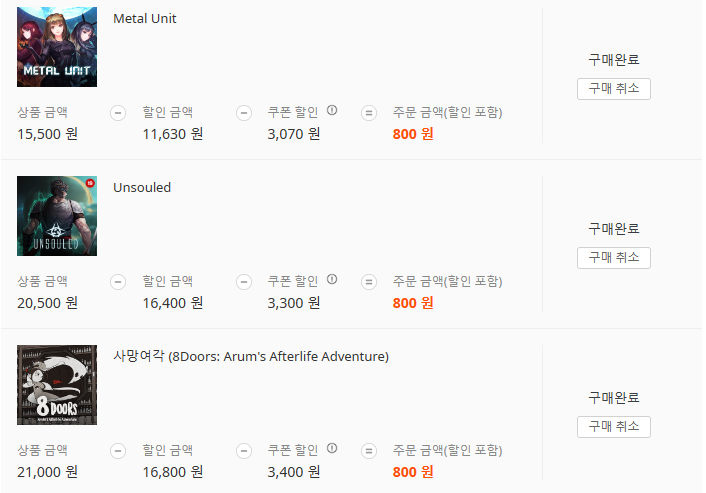This screenshot has width=706, height=493.
Task: Click the 8Doors game cover thumbnail
Action: 57,385
